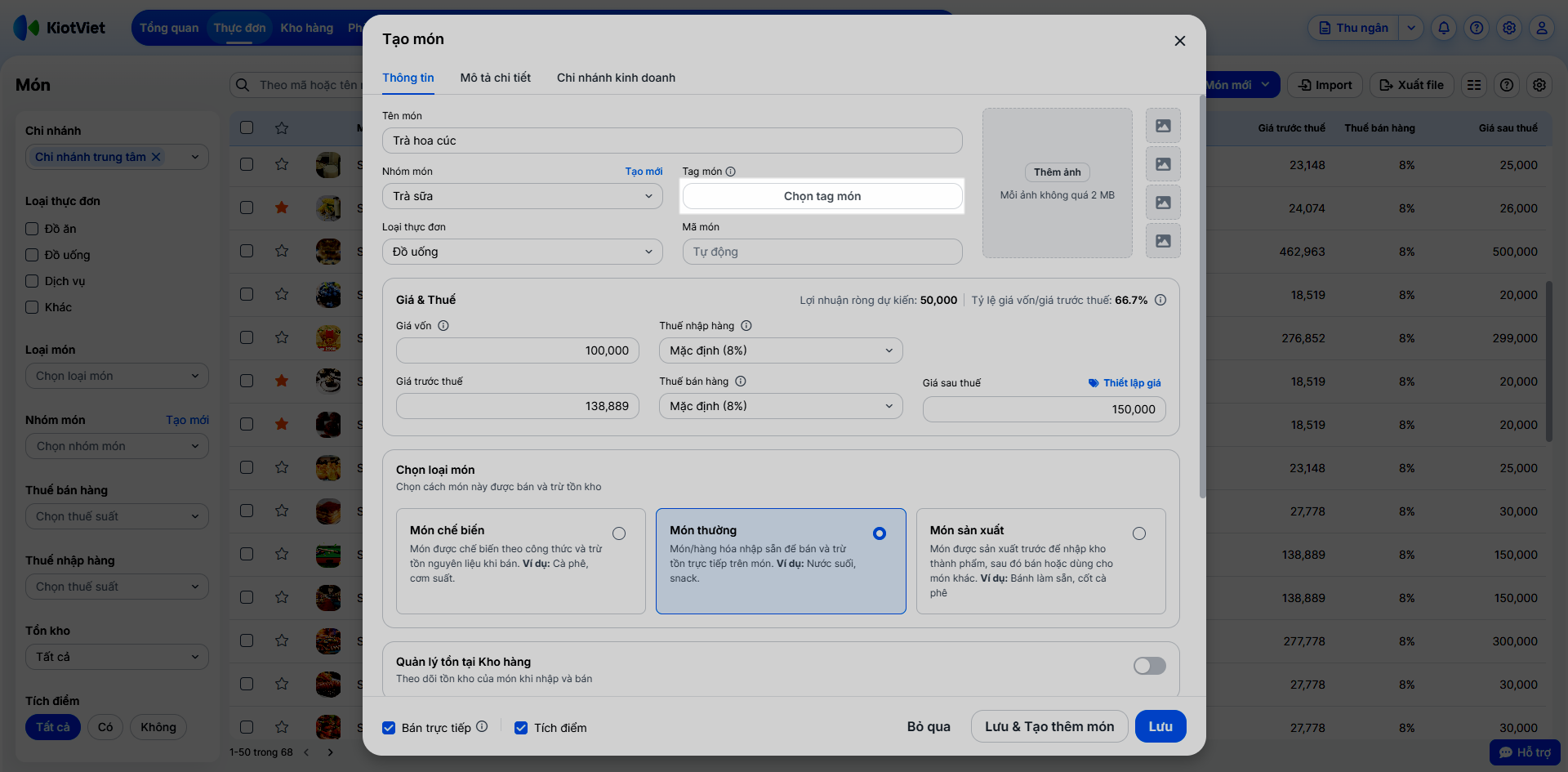Click the Lưu button

point(1160,726)
